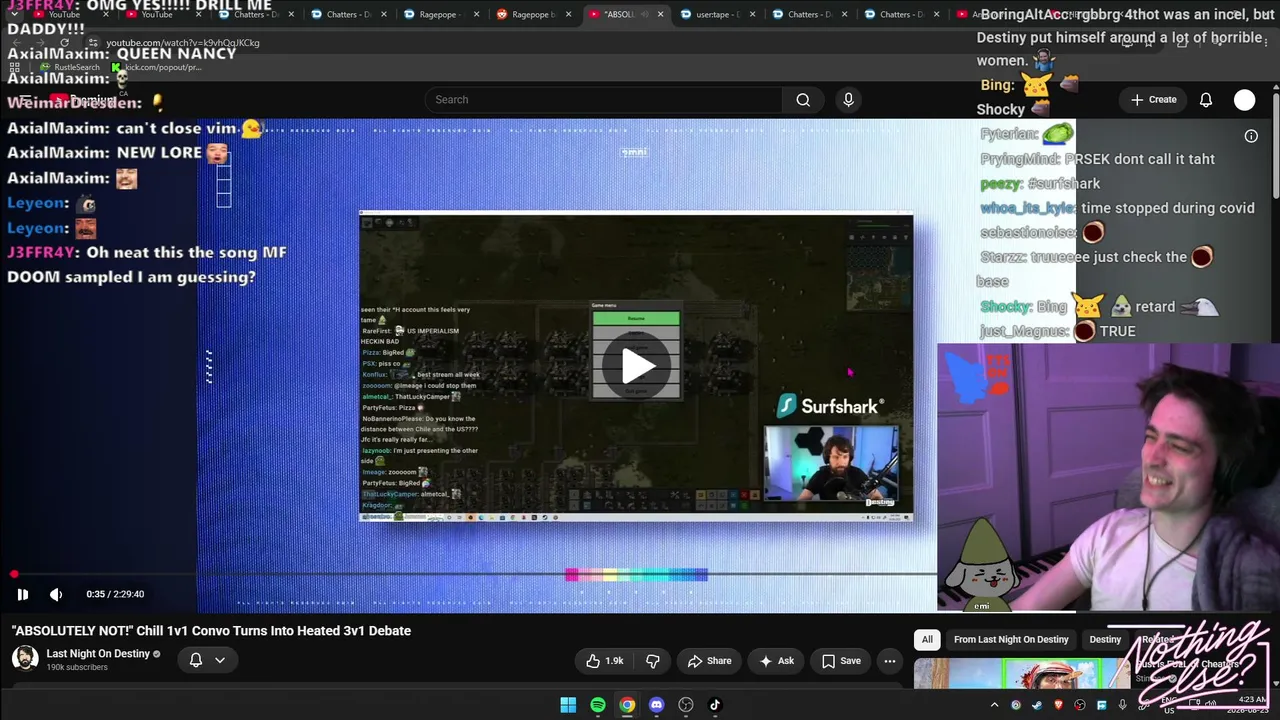Click the Brave icon in the system tray
This screenshot has height=720, width=1280.
click(x=1059, y=705)
